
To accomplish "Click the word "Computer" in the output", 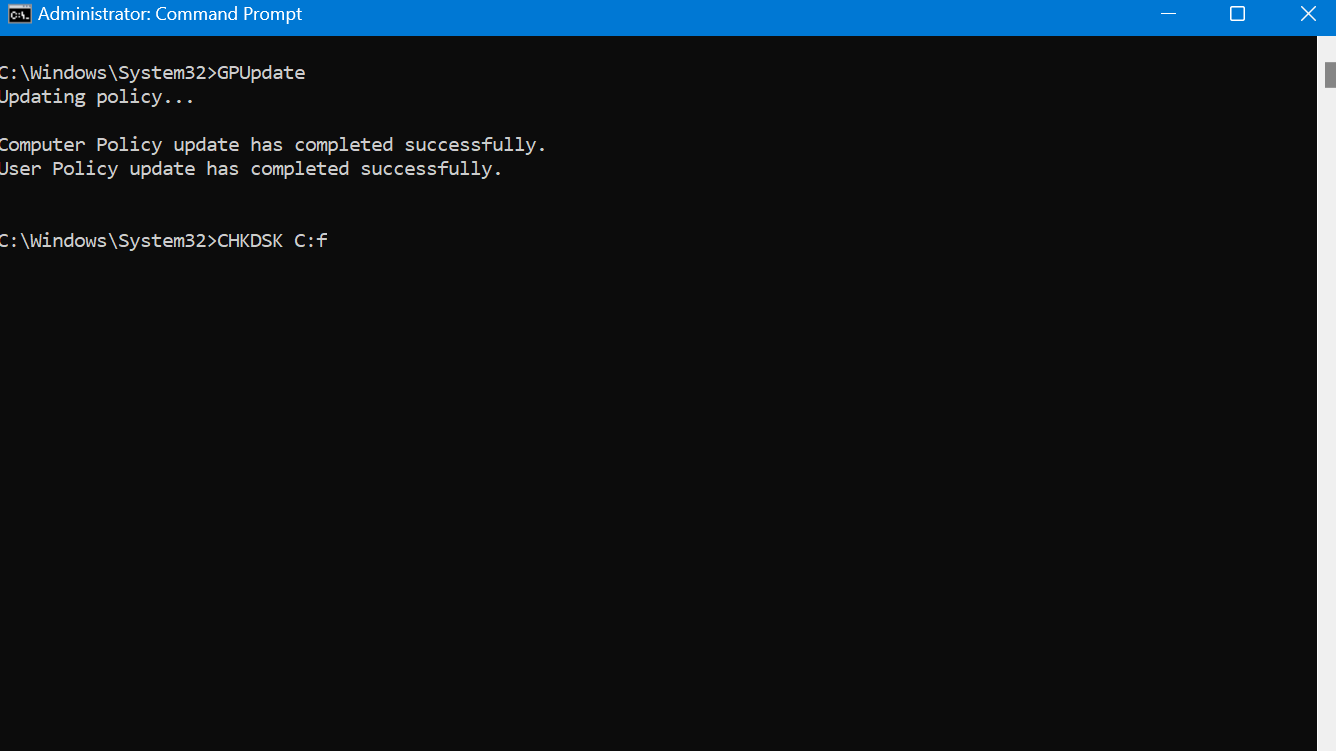I will click(43, 145).
